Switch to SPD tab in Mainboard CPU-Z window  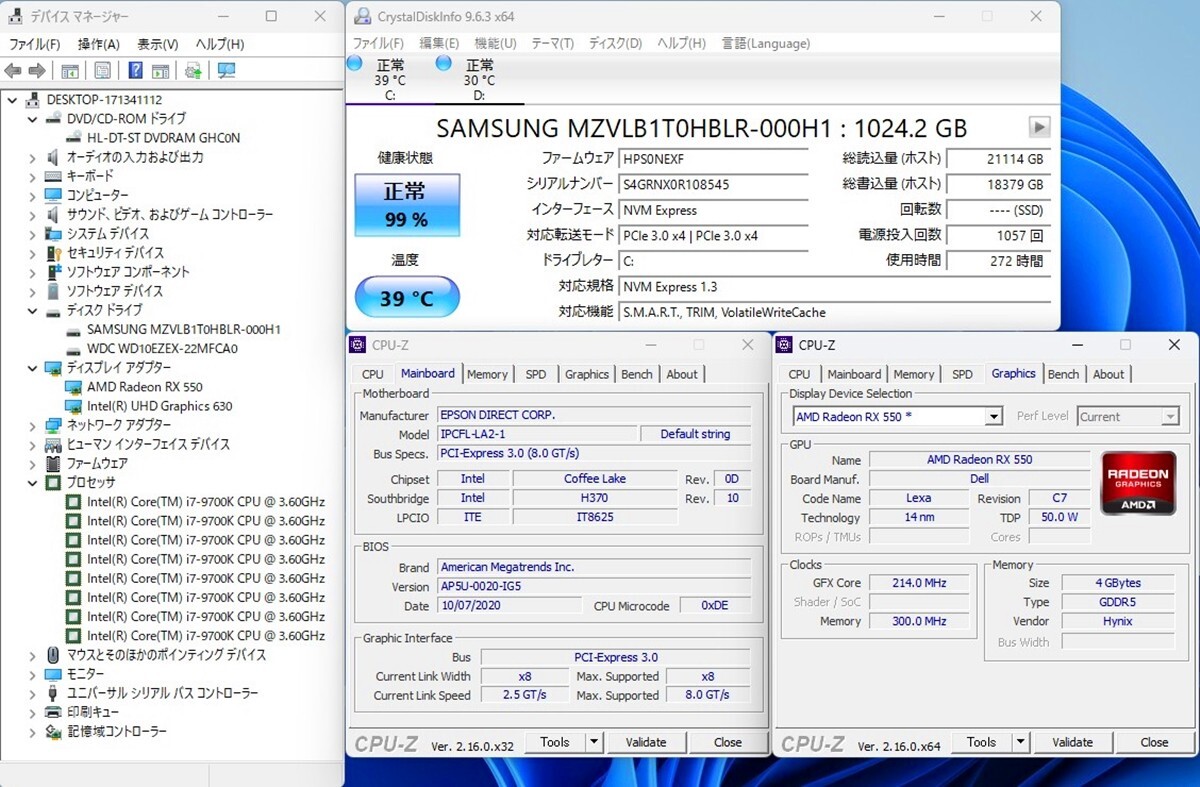tap(536, 374)
